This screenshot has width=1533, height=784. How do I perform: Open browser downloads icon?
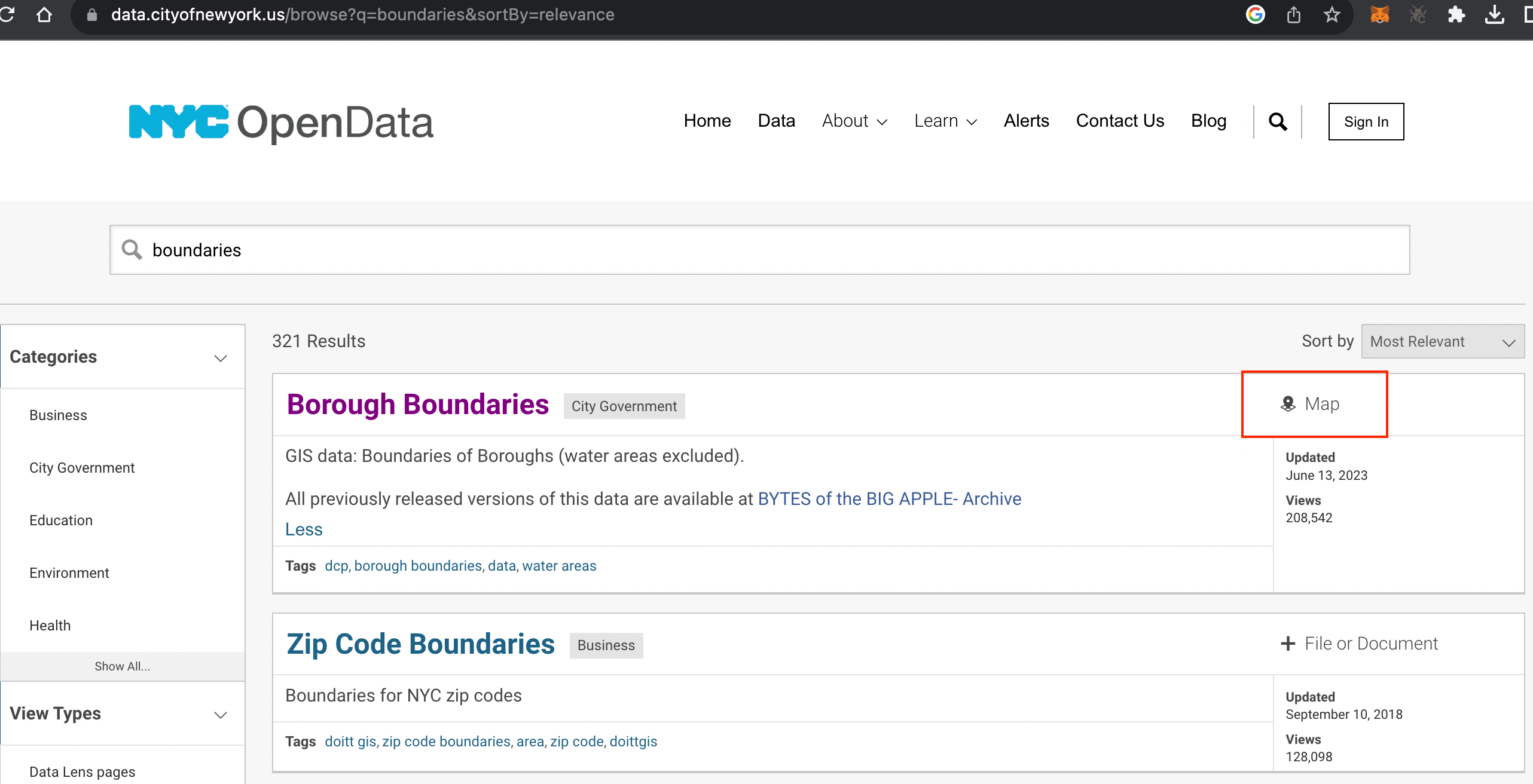coord(1495,14)
